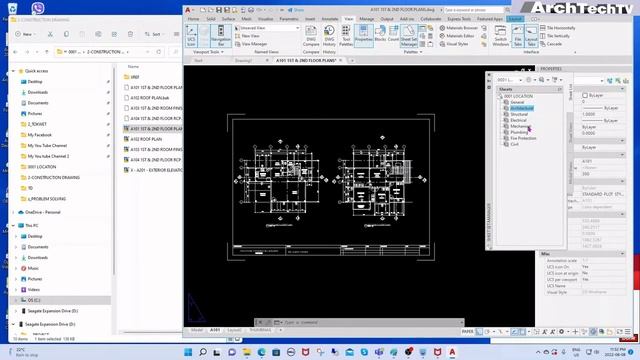The image size is (640, 360).
Task: Switch to the A101 layout tab
Action: click(215, 330)
